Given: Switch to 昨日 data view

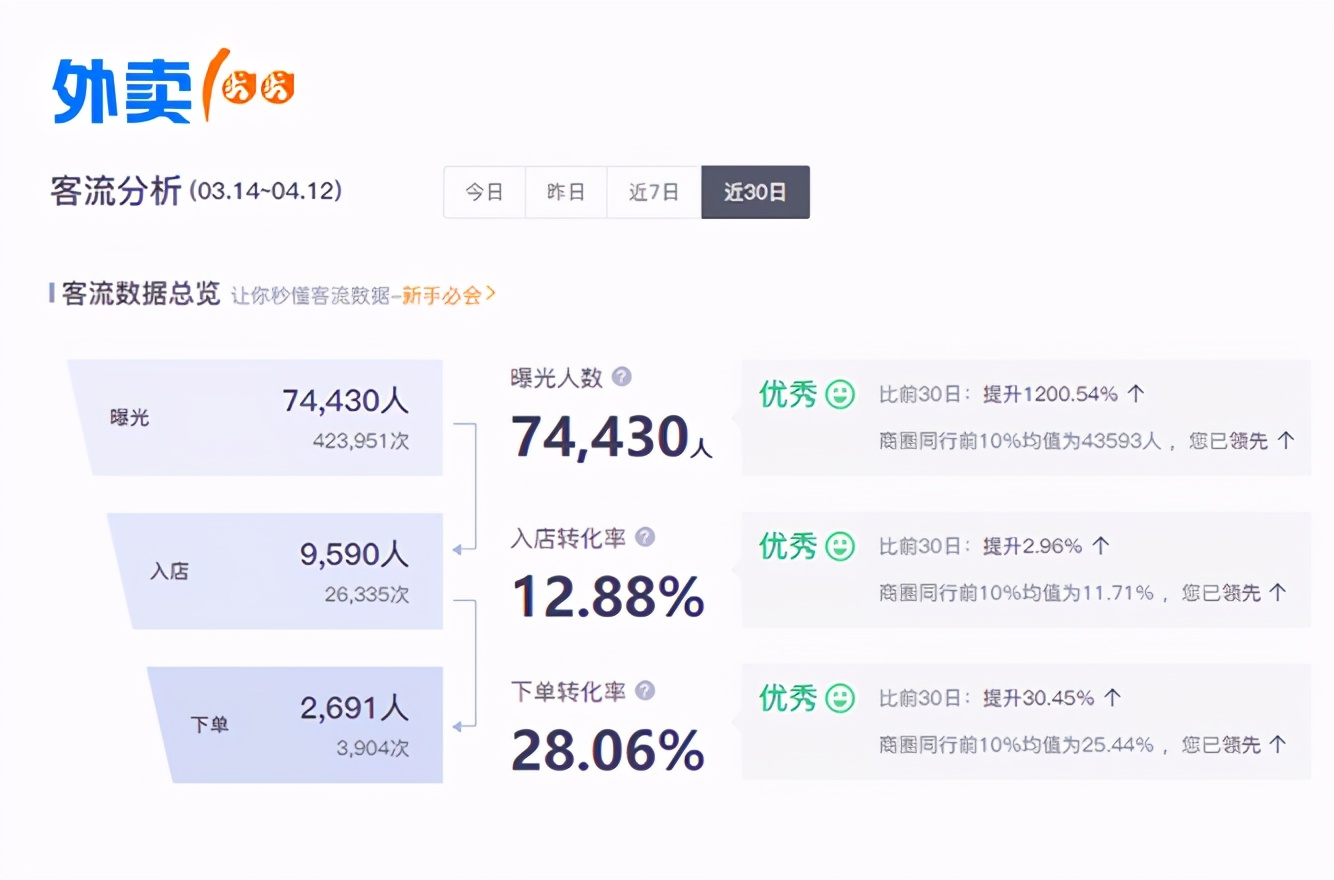Looking at the screenshot, I should pyautogui.click(x=566, y=192).
